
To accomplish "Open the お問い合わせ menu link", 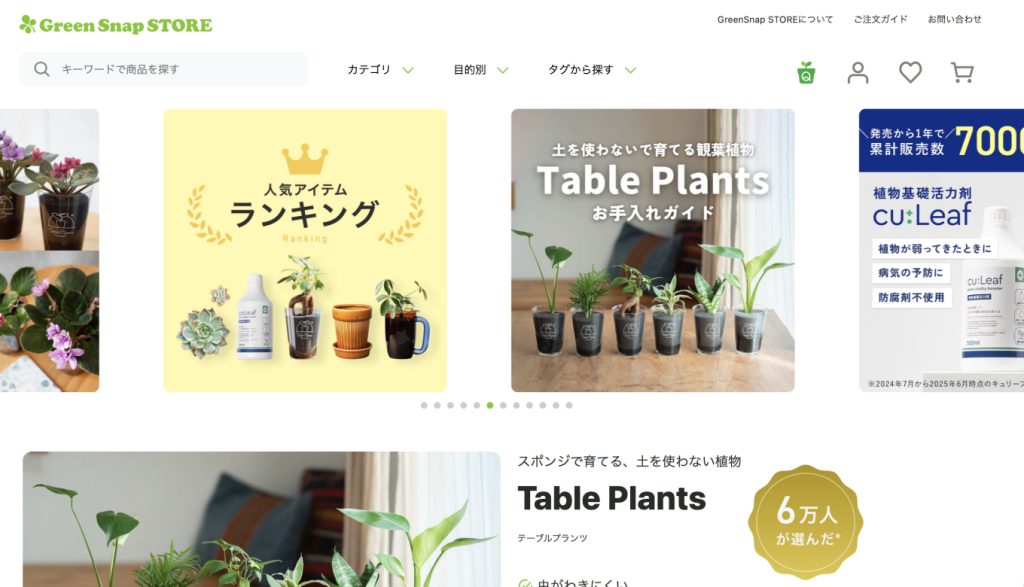I will pos(955,20).
